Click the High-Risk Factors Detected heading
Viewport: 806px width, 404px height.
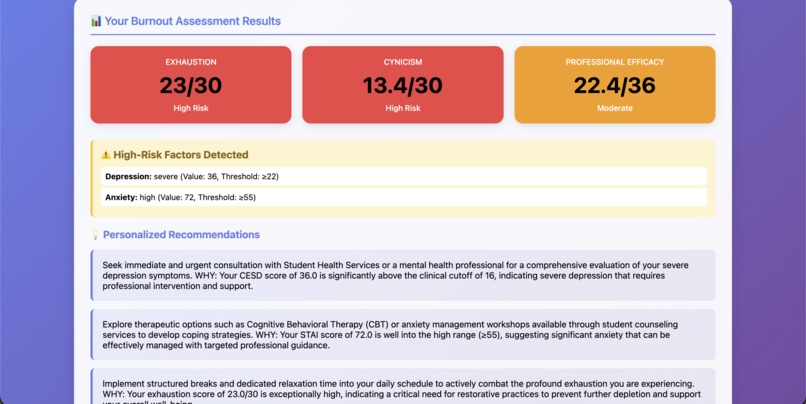[181, 155]
